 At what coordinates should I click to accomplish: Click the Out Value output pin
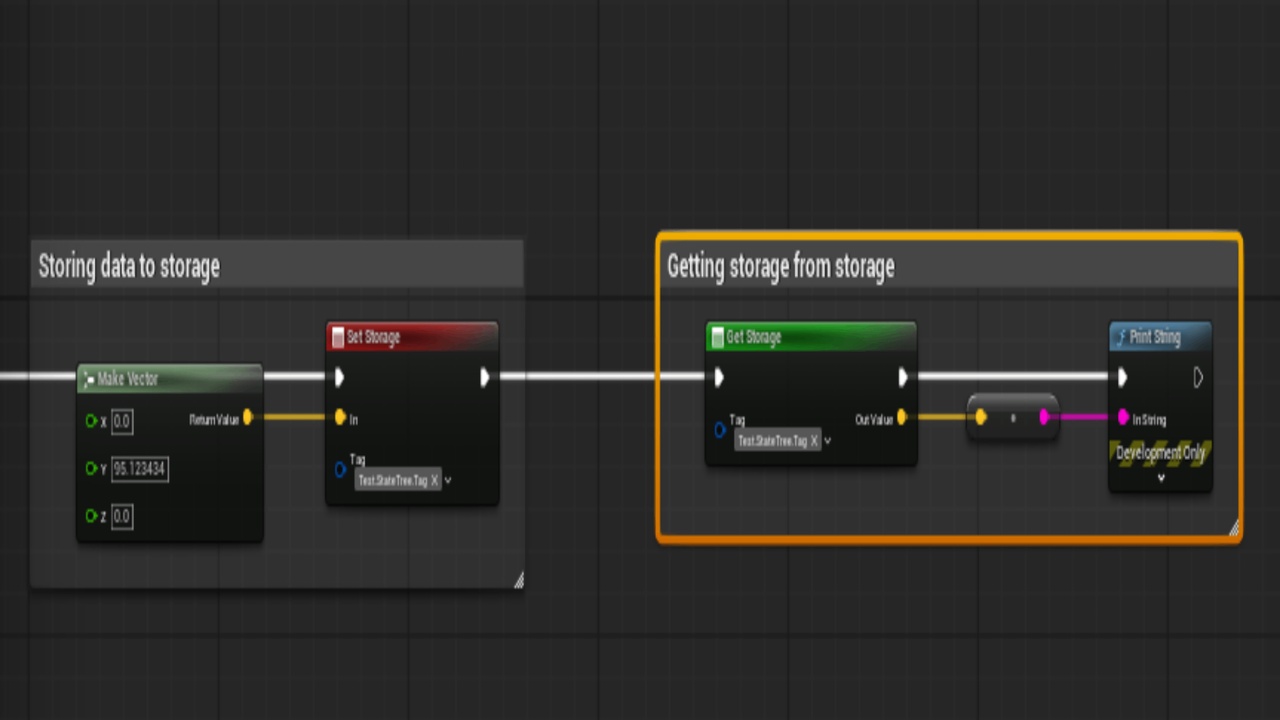(902, 418)
